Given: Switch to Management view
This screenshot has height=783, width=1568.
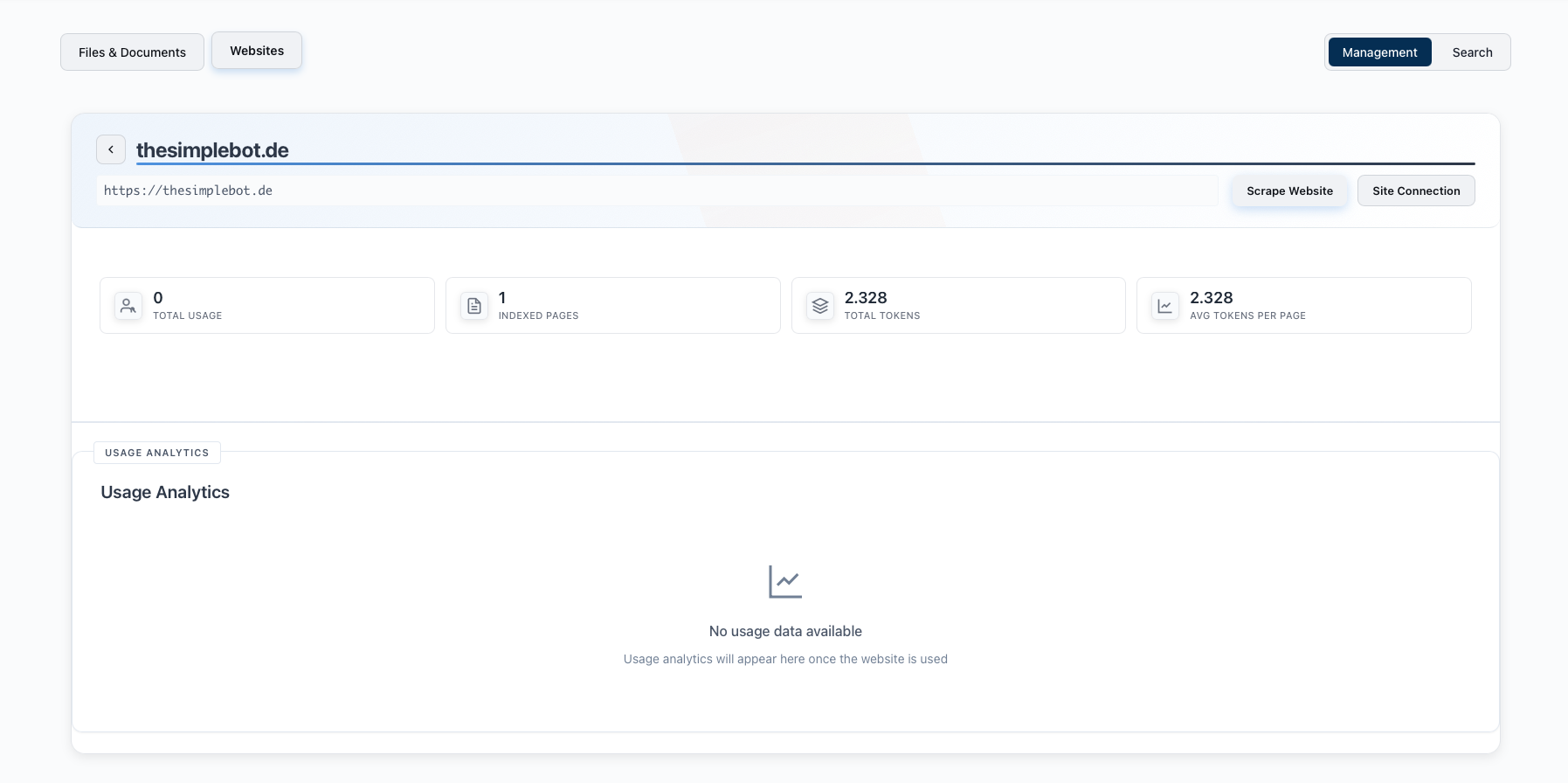Looking at the screenshot, I should pos(1379,52).
